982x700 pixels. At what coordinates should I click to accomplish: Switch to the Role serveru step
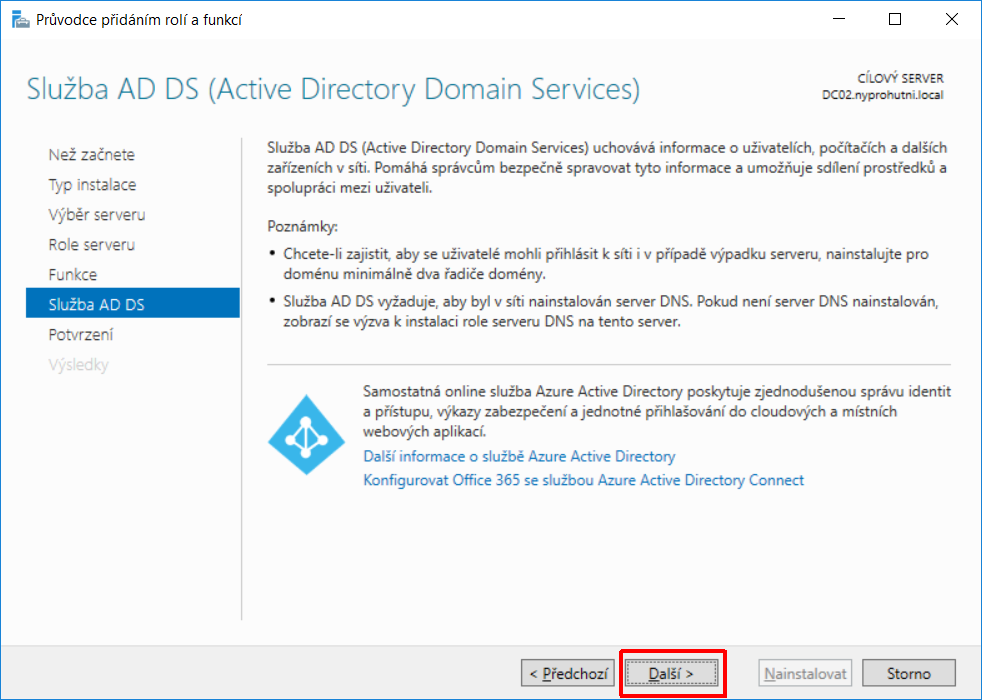pyautogui.click(x=91, y=245)
